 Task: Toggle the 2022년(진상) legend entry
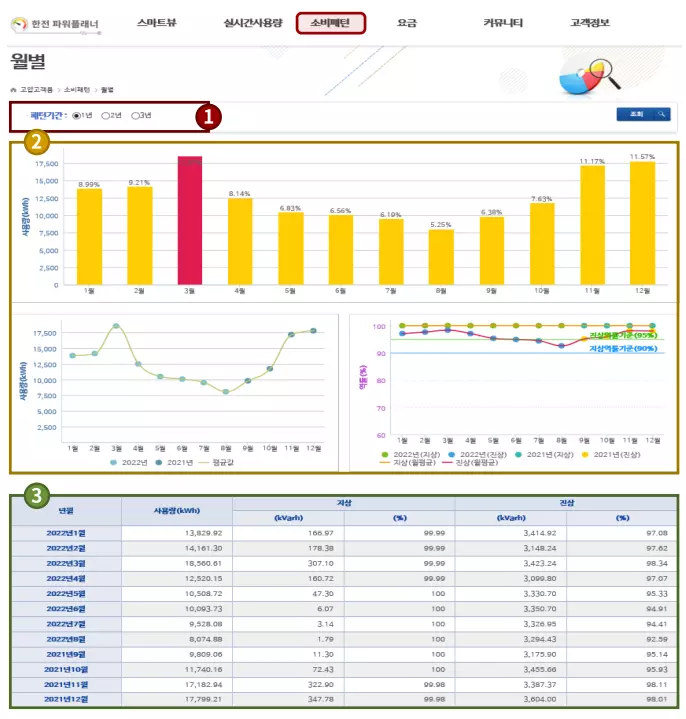click(477, 454)
